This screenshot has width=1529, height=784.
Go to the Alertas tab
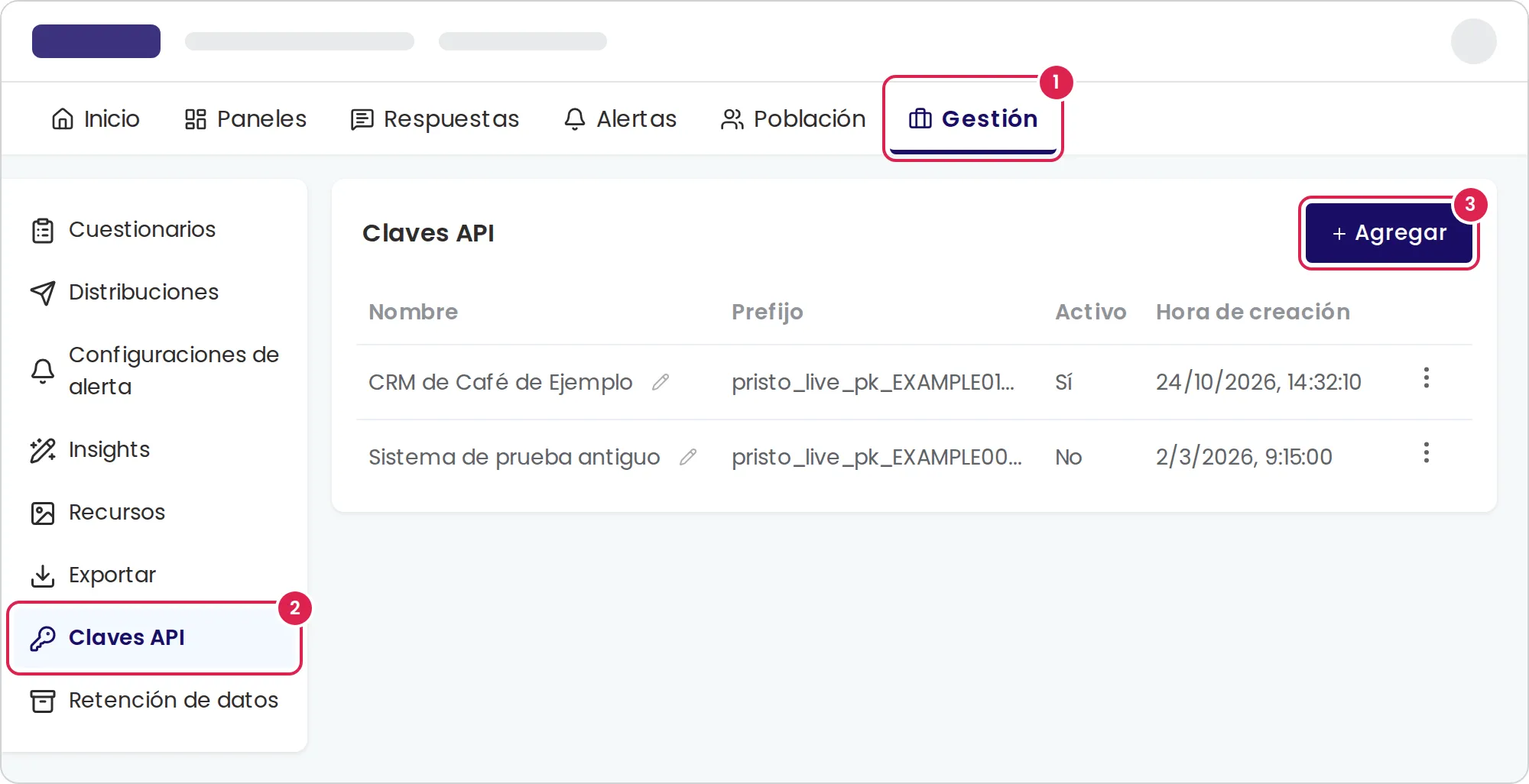(x=620, y=119)
